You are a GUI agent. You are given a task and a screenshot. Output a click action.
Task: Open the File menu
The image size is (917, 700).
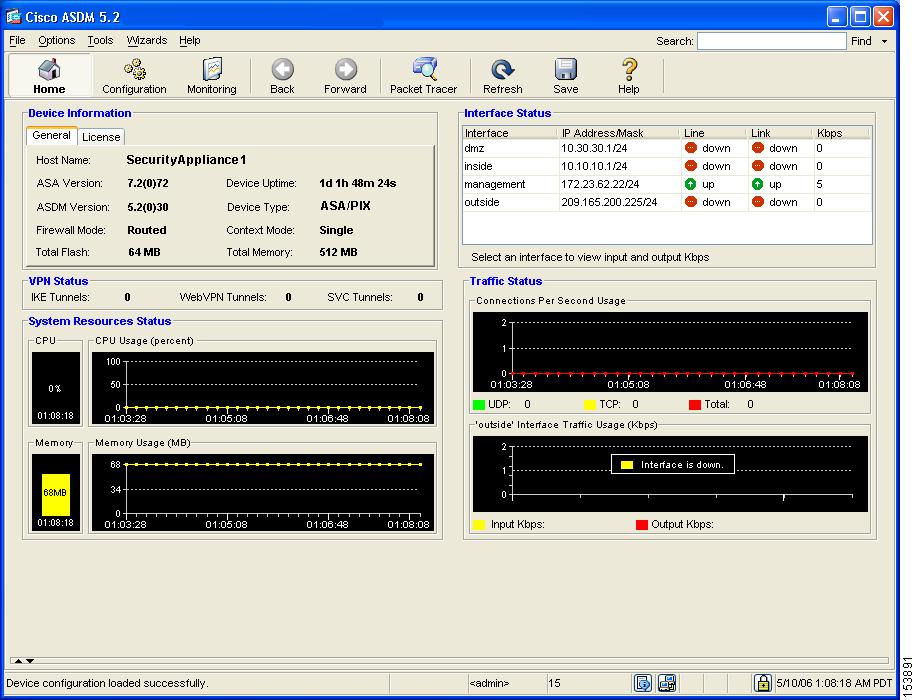[x=18, y=40]
